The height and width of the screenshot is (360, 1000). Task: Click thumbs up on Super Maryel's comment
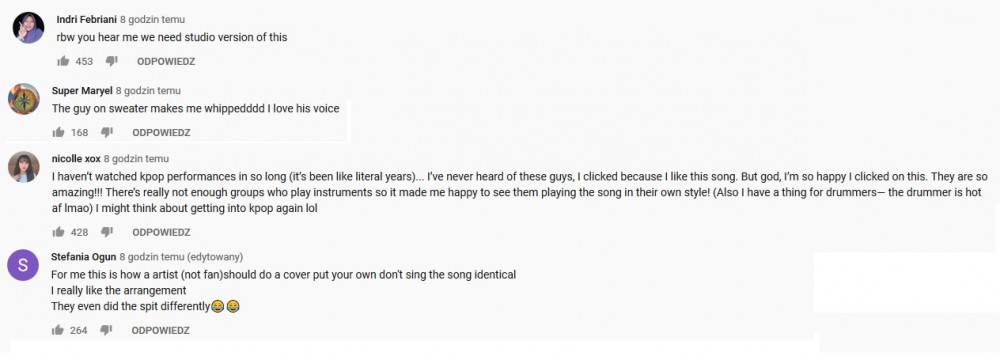pos(58,132)
